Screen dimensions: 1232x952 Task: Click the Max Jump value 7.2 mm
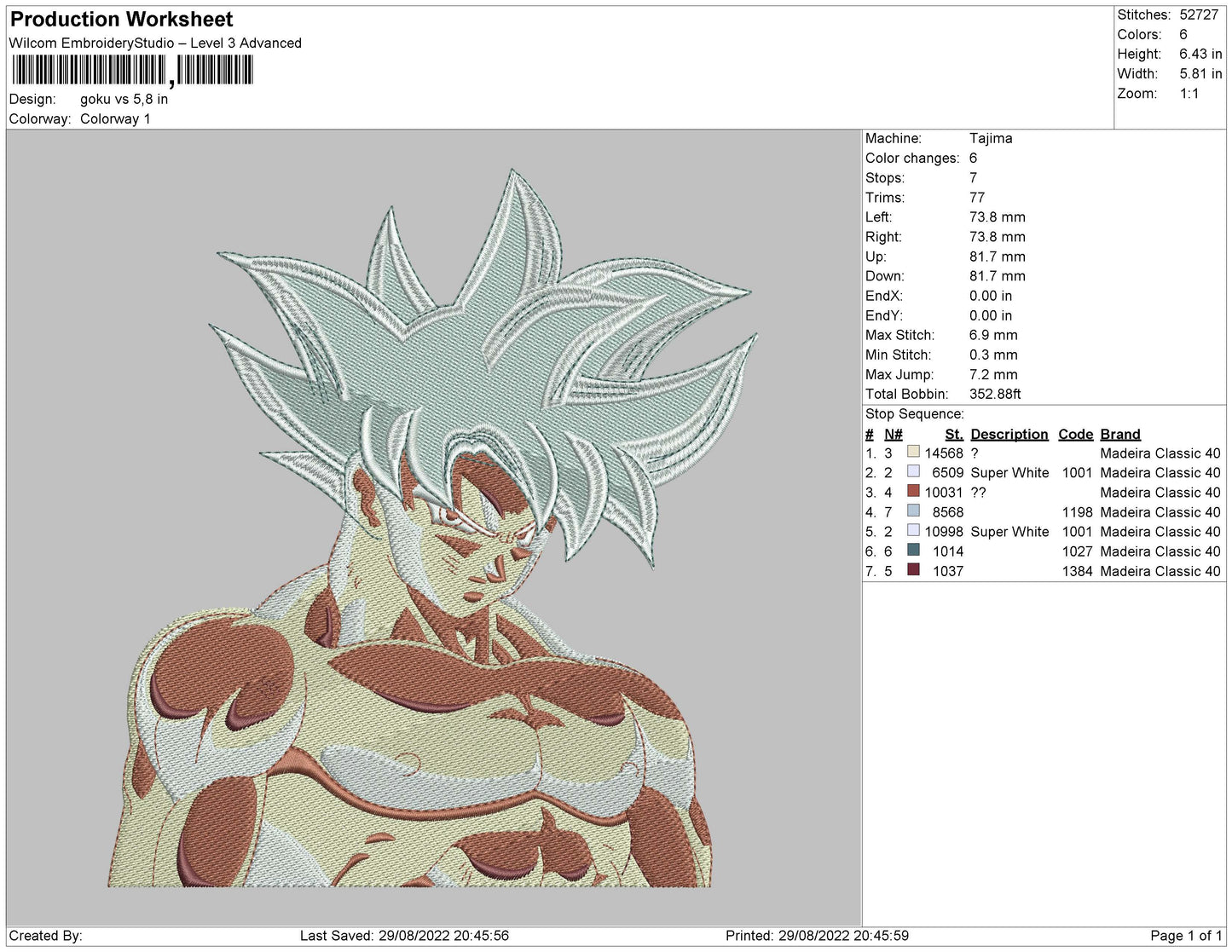coord(993,374)
